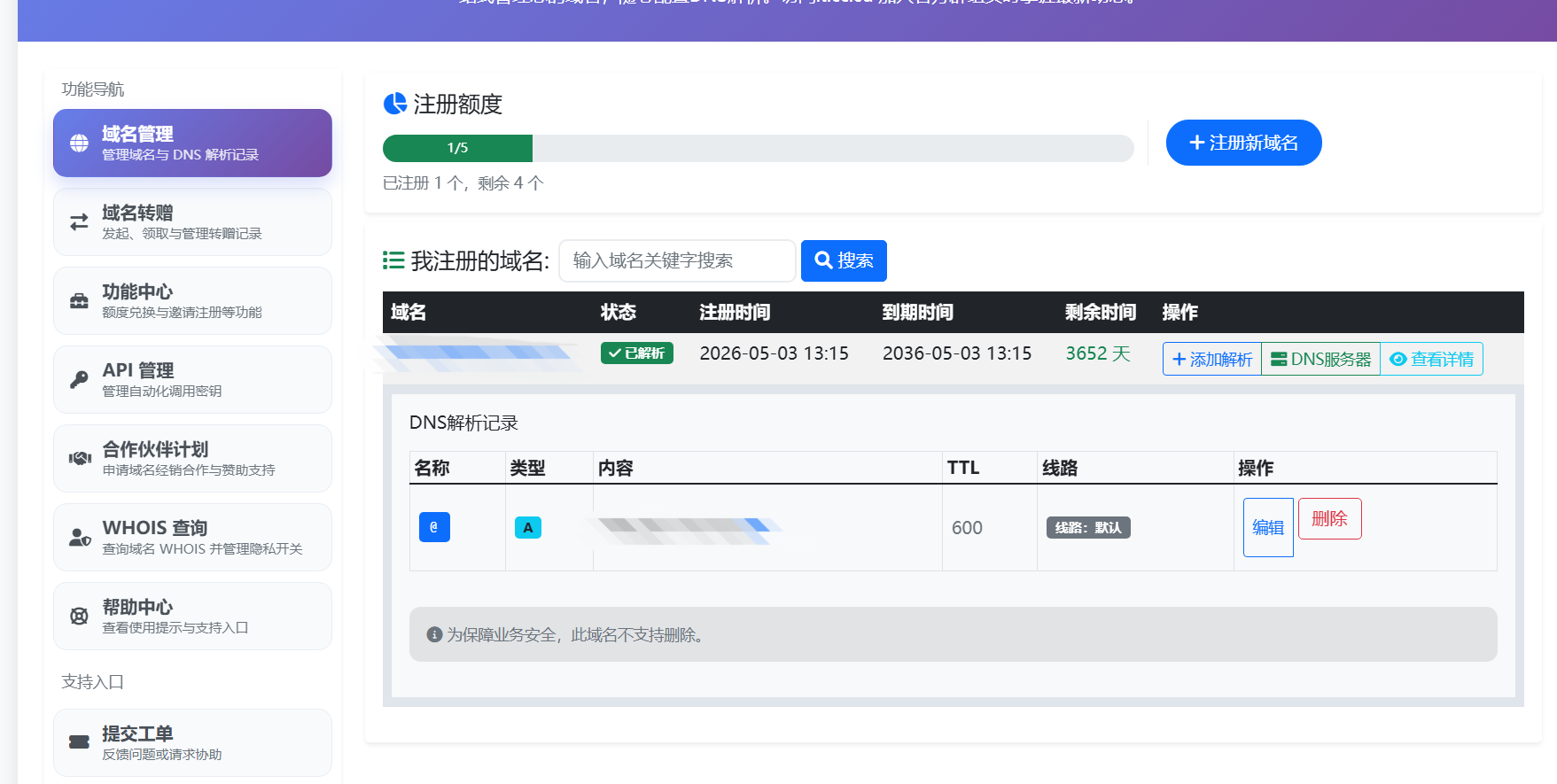This screenshot has width=1557, height=784.
Task: Click the list icon beside 我注册的域名
Action: 393,260
